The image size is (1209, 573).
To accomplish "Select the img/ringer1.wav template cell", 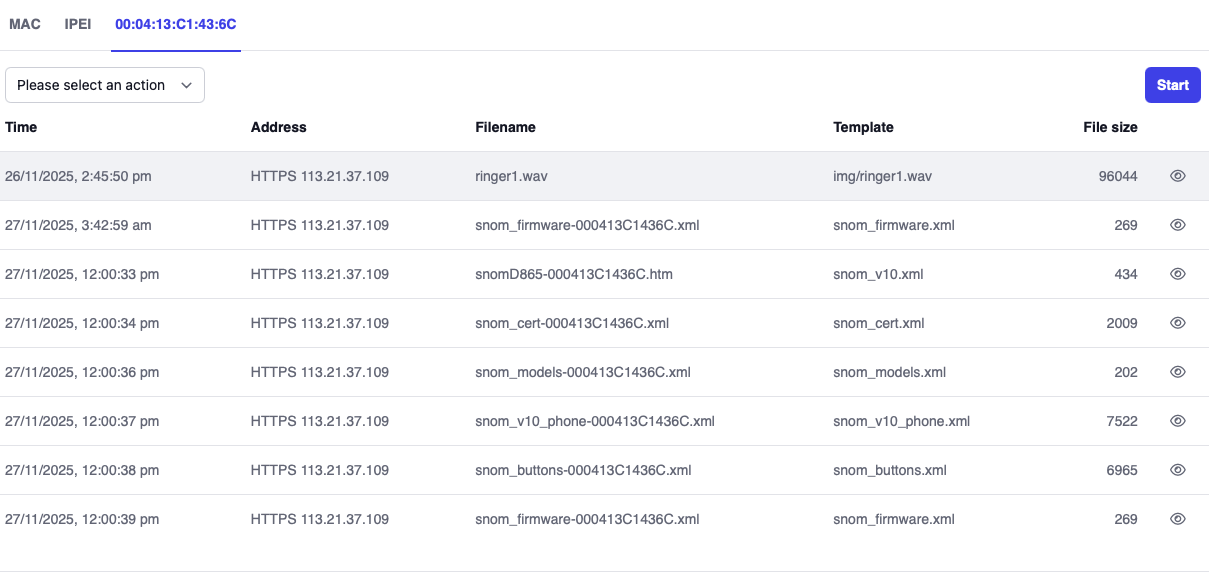I will pos(882,176).
